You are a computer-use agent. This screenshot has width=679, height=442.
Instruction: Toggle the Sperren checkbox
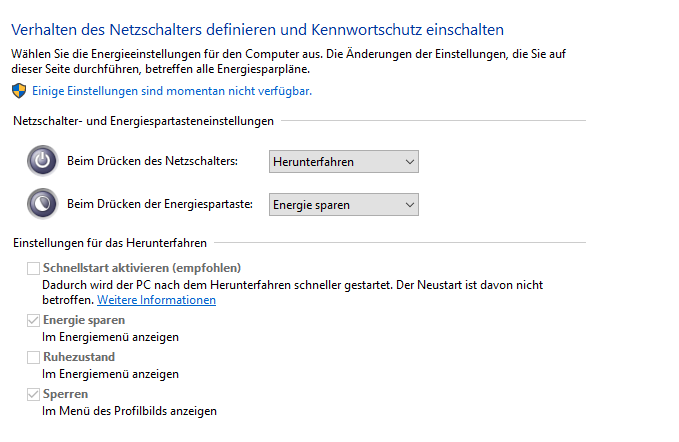(34, 394)
